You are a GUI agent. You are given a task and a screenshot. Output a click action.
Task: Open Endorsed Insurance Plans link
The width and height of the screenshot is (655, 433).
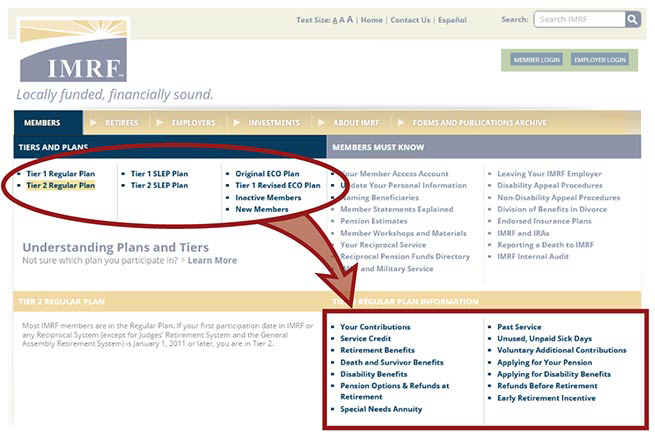click(x=544, y=221)
